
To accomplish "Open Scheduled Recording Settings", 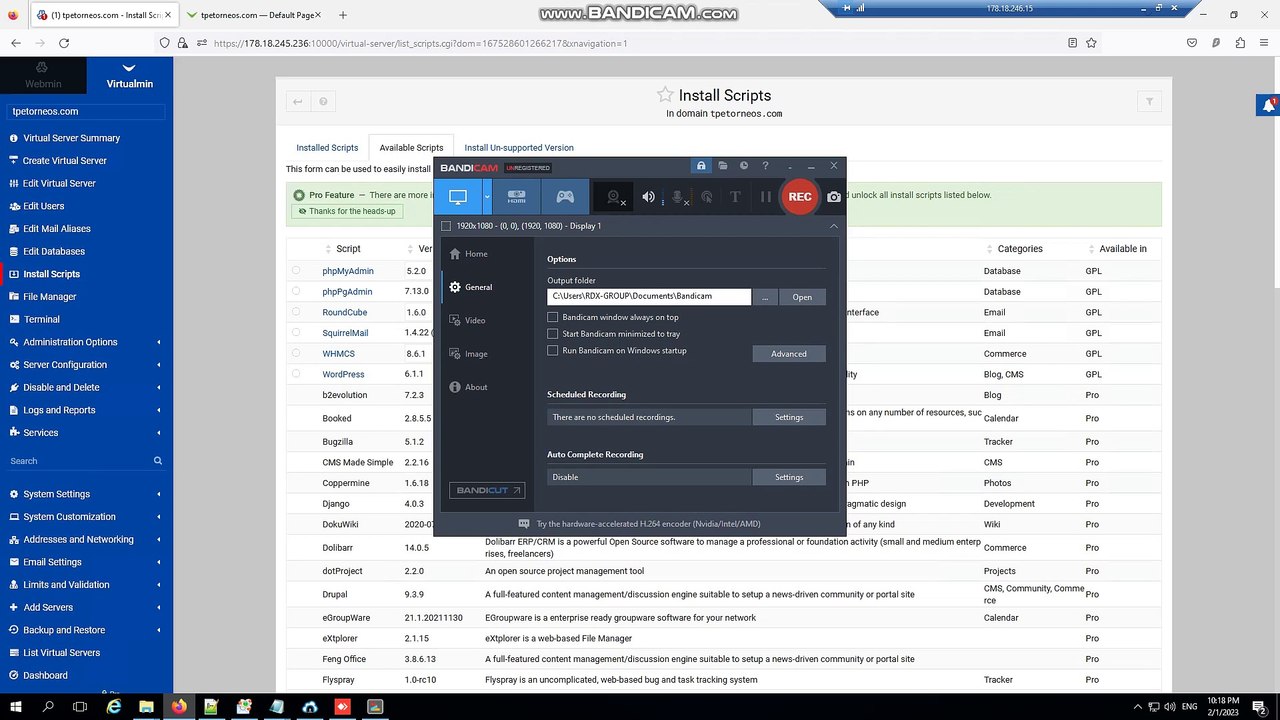I will [x=789, y=417].
